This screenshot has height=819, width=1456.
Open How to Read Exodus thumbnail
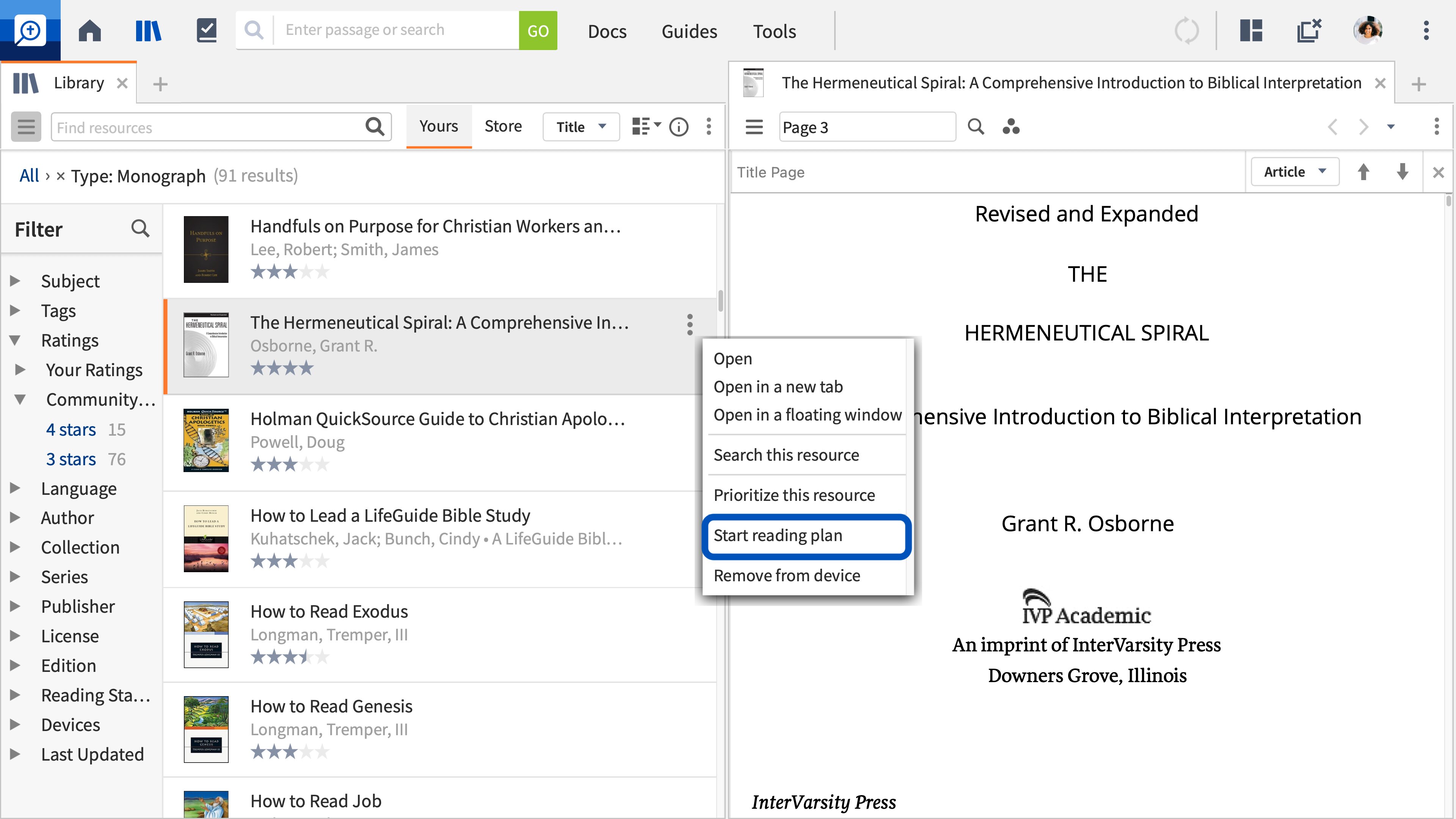(206, 634)
